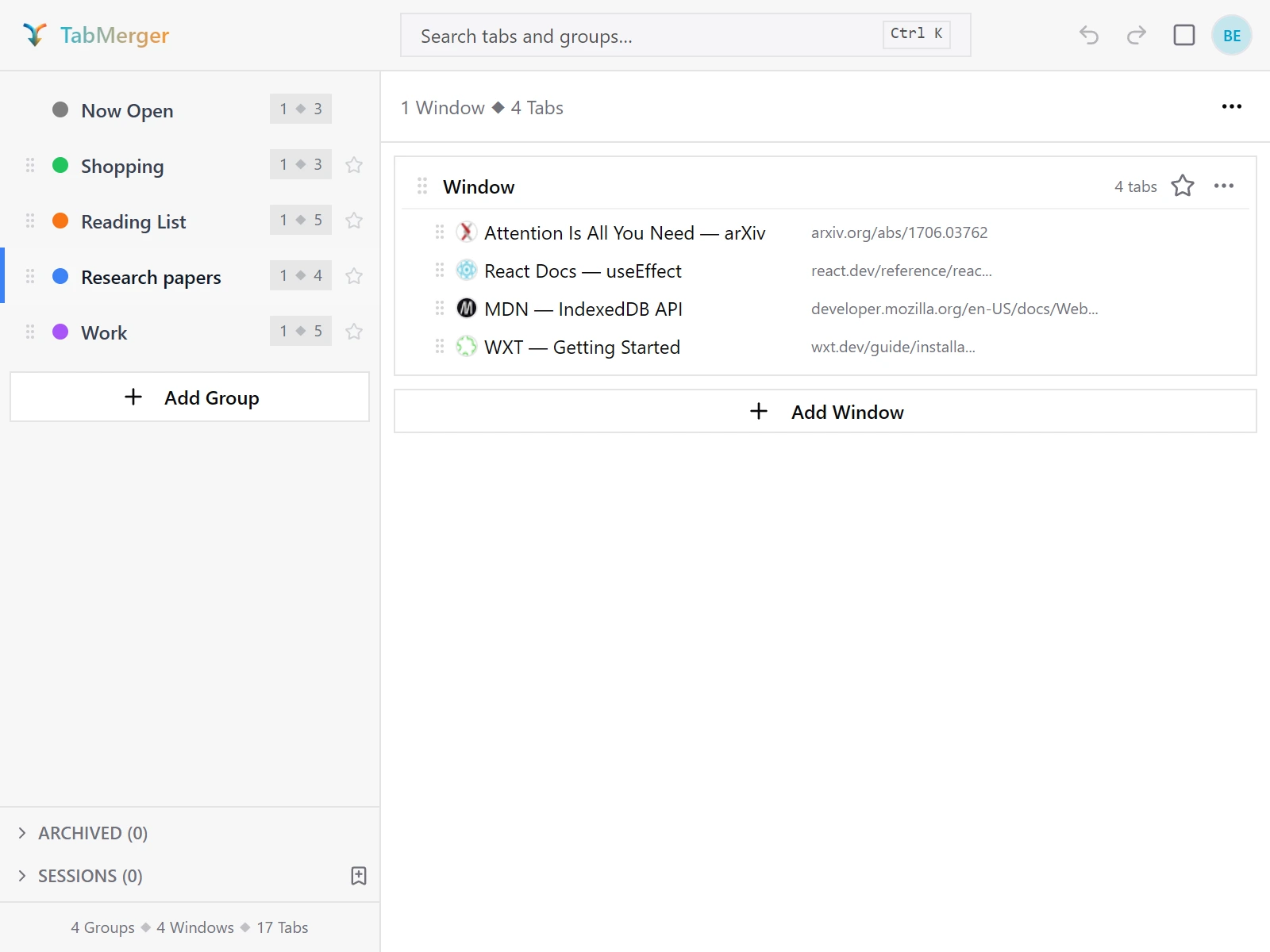Click the Window title text
Screen dimensions: 1270x952
[x=479, y=187]
